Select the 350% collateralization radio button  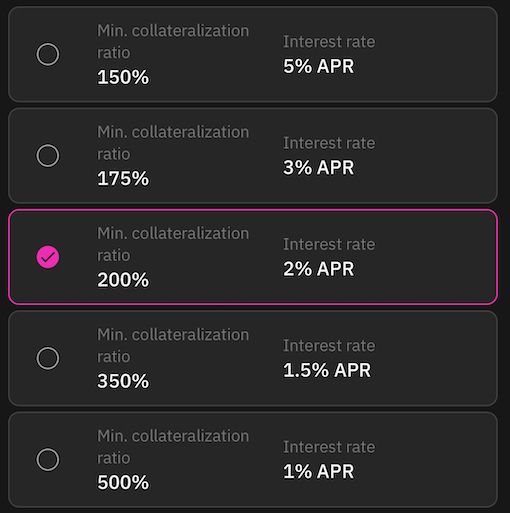(48, 358)
